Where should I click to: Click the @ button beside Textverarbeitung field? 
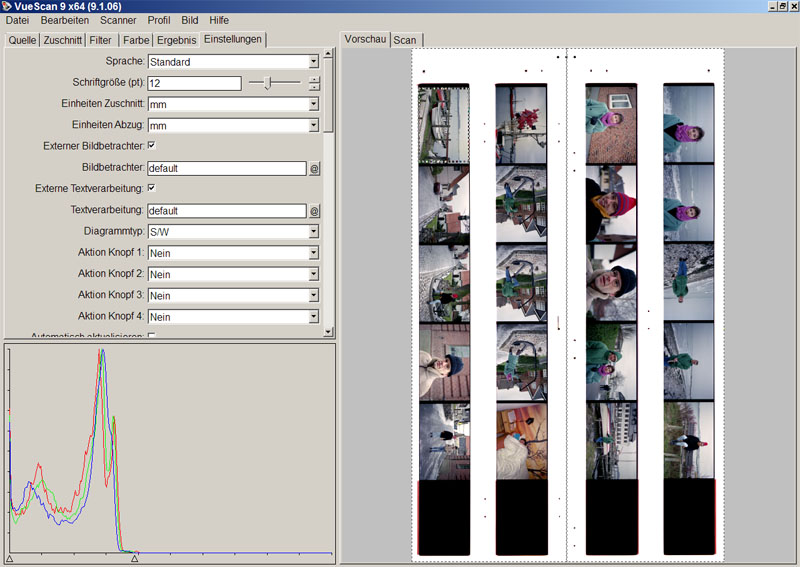(314, 211)
